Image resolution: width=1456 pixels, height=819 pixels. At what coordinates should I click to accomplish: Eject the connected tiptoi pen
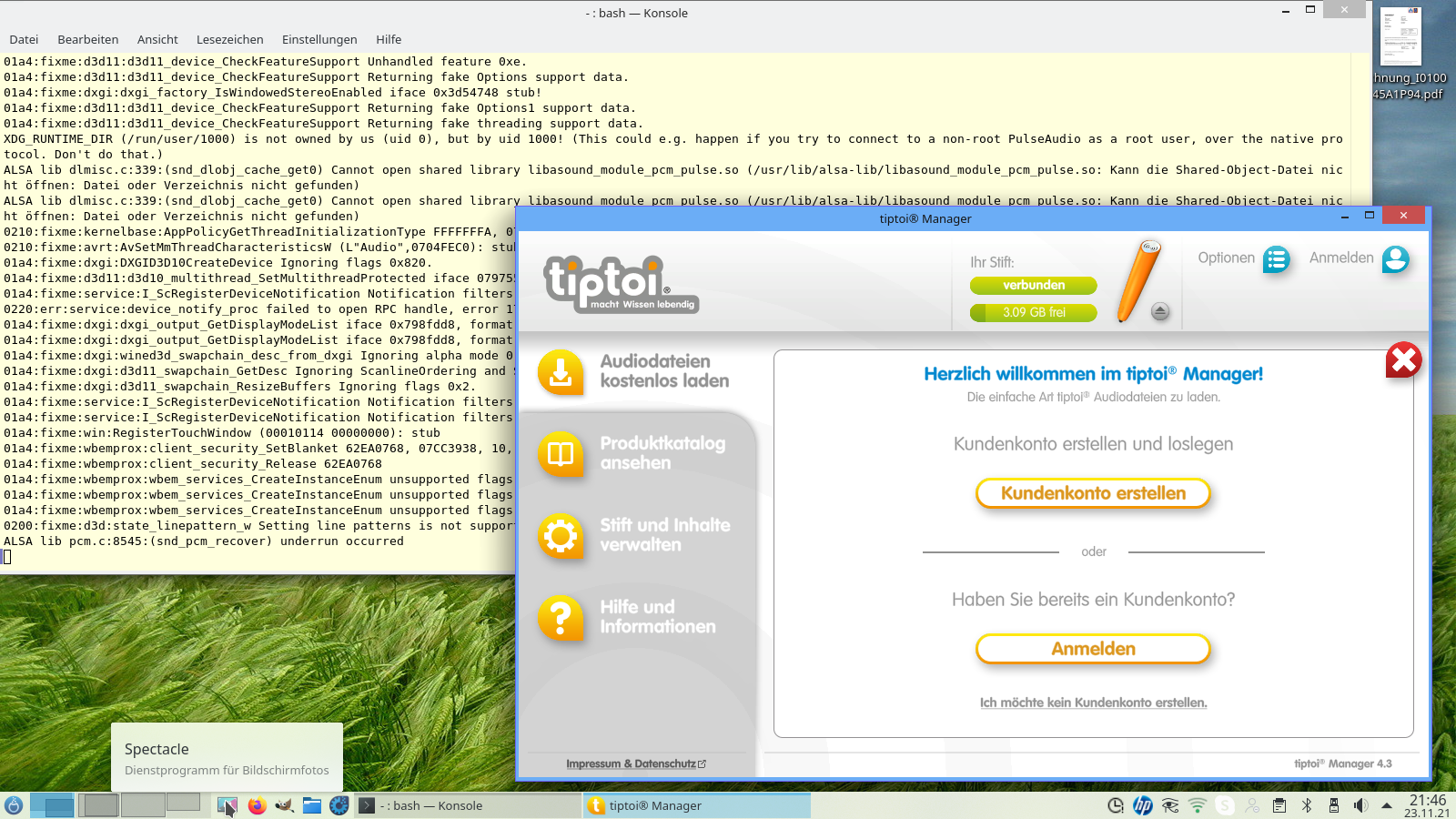pos(1160,311)
